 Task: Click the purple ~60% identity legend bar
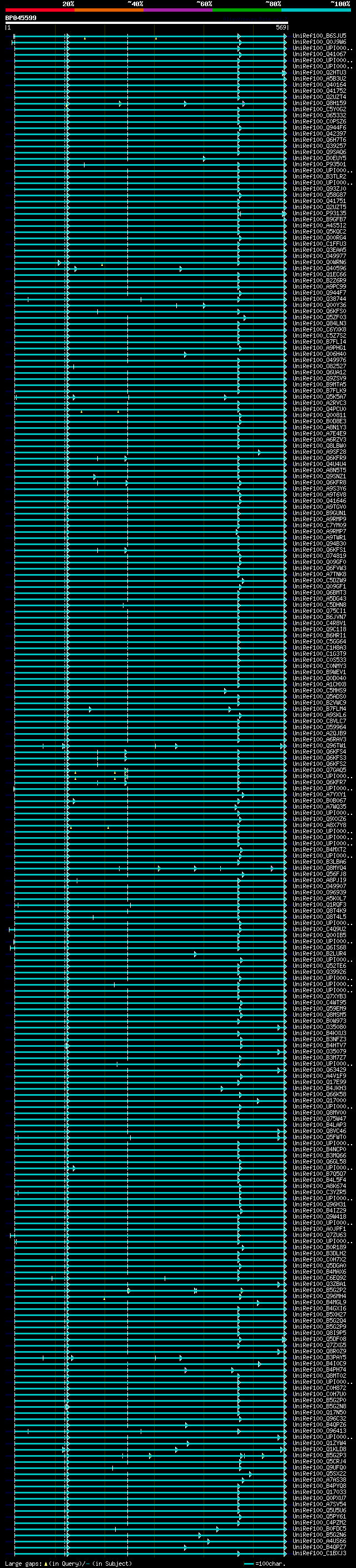[179, 10]
